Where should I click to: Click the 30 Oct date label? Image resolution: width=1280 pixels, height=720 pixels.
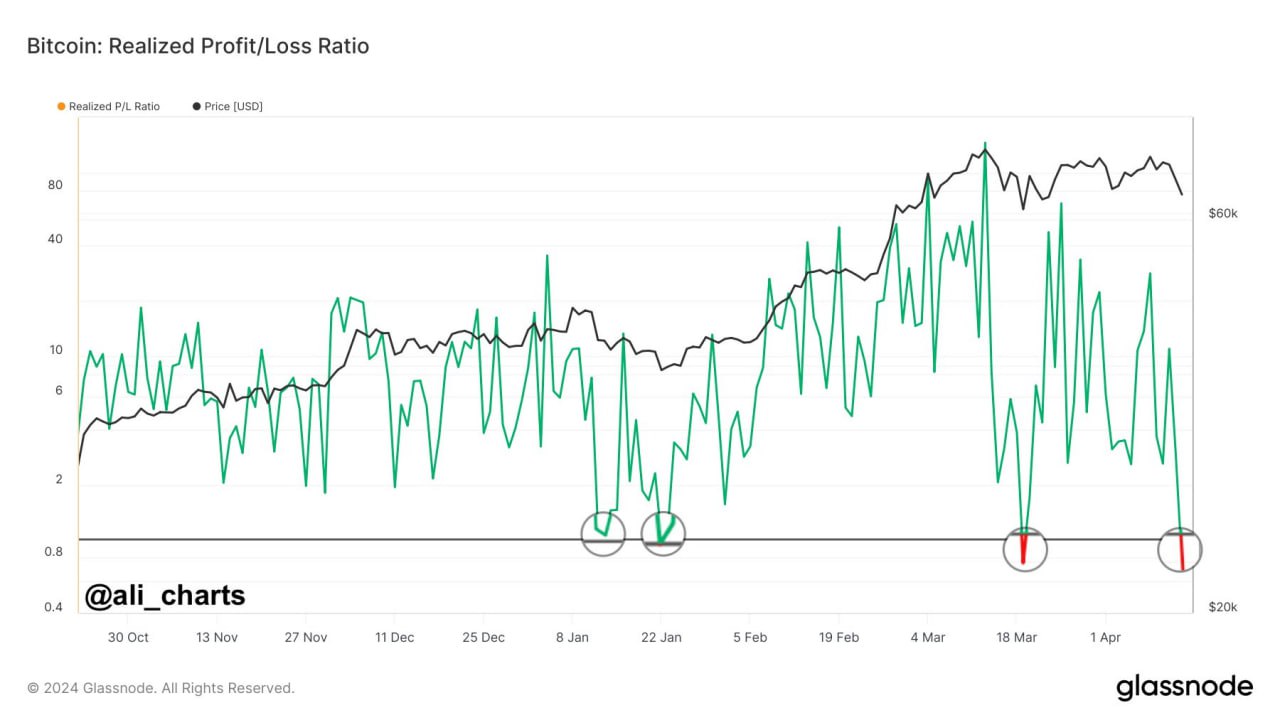pos(128,637)
